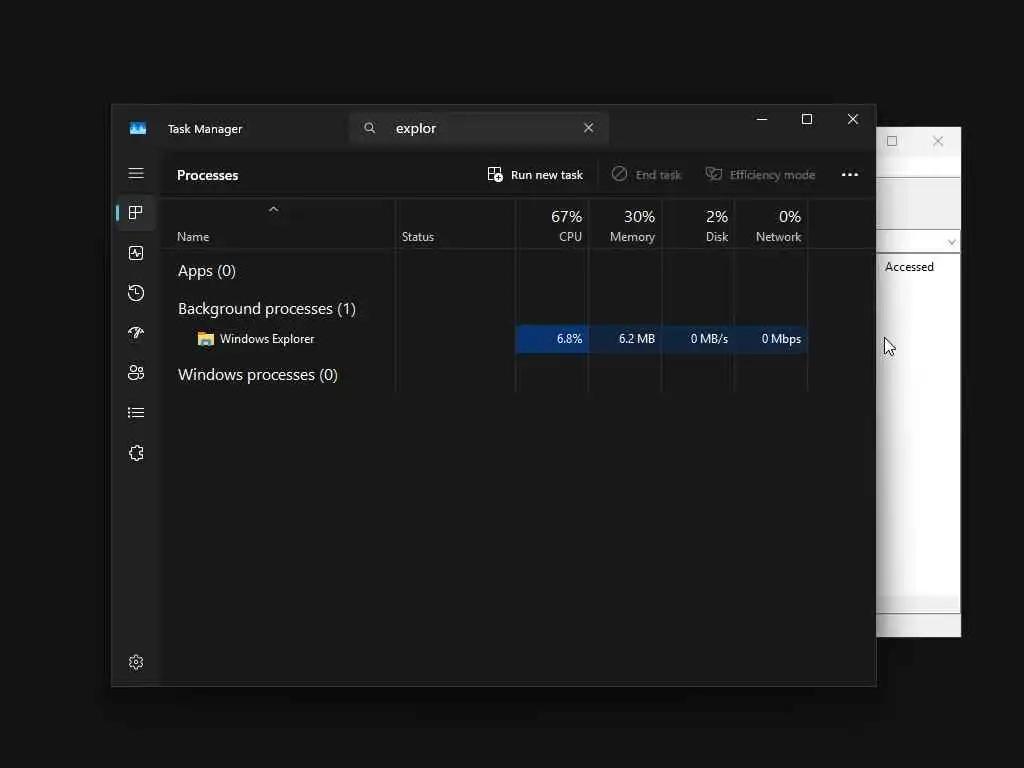Open the hamburger navigation menu
Image resolution: width=1024 pixels, height=768 pixels.
136,173
